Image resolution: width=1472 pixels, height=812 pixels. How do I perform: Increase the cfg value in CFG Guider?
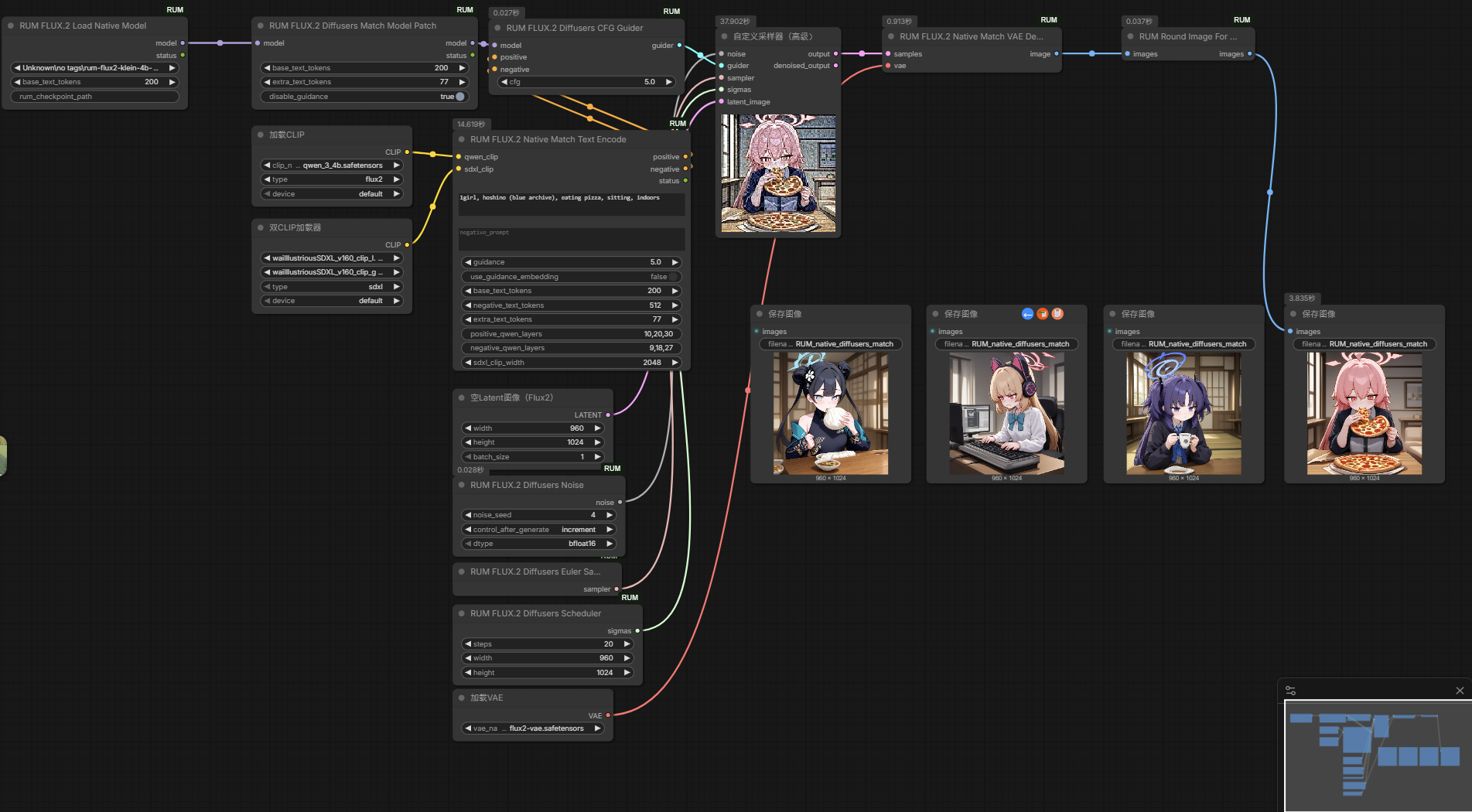point(668,82)
